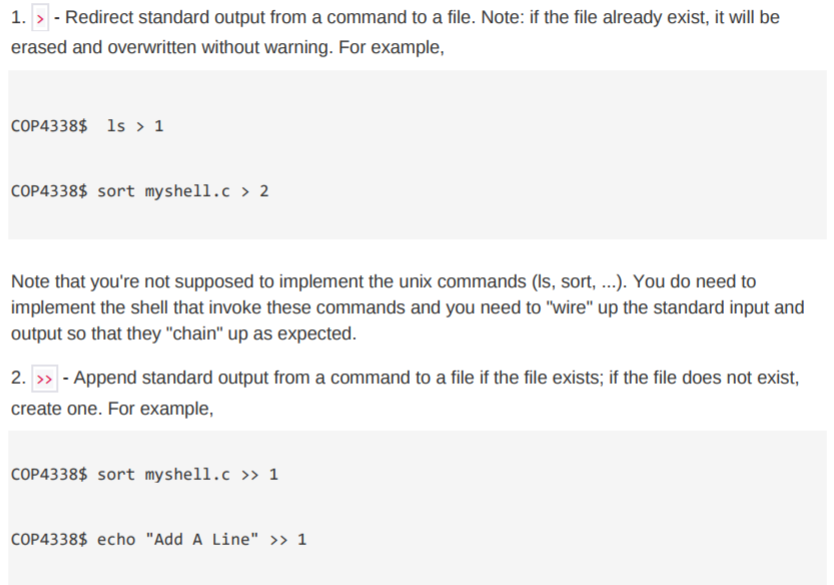Click the 'COP4338$' prompt before echo command
The width and height of the screenshot is (834, 585).
tap(49, 540)
